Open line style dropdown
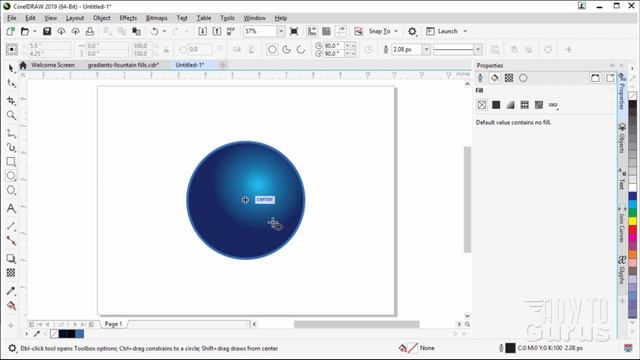 pos(478,49)
